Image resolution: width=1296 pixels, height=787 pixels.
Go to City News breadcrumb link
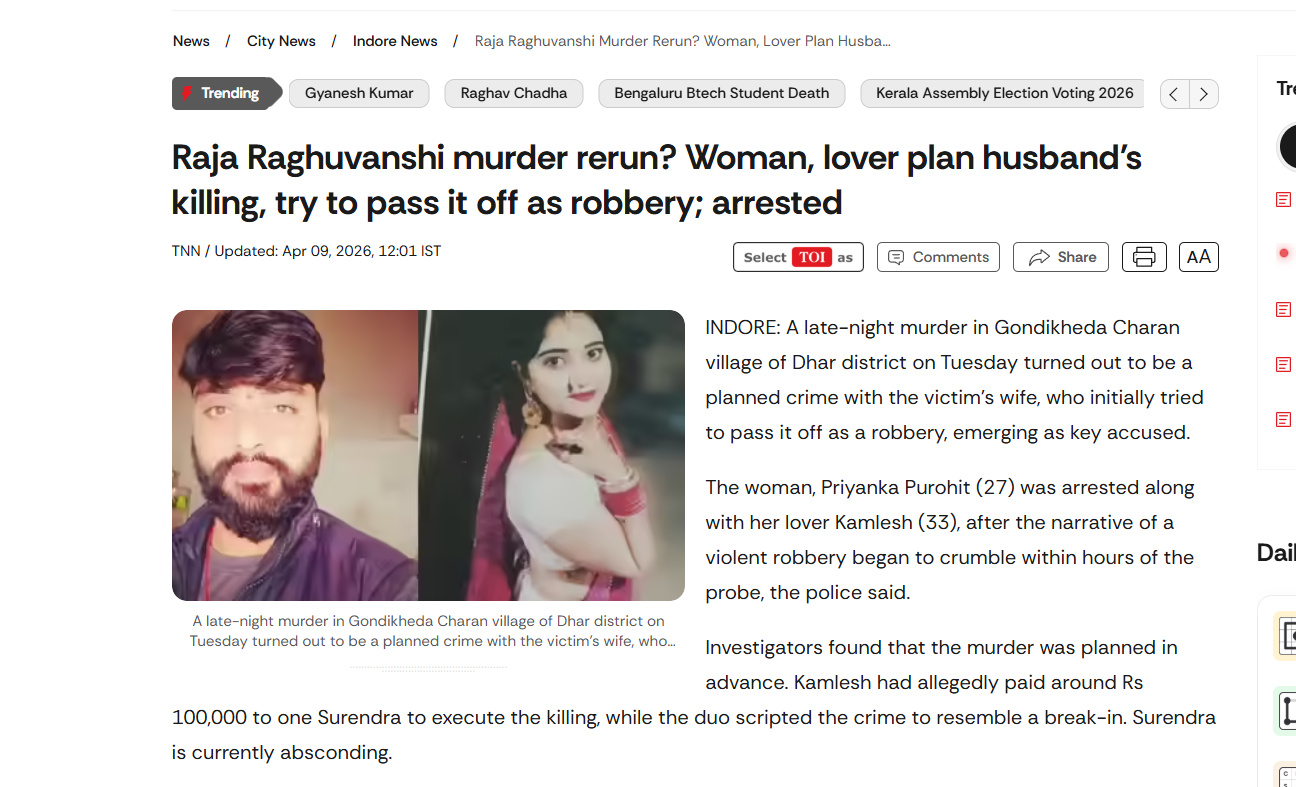[281, 41]
